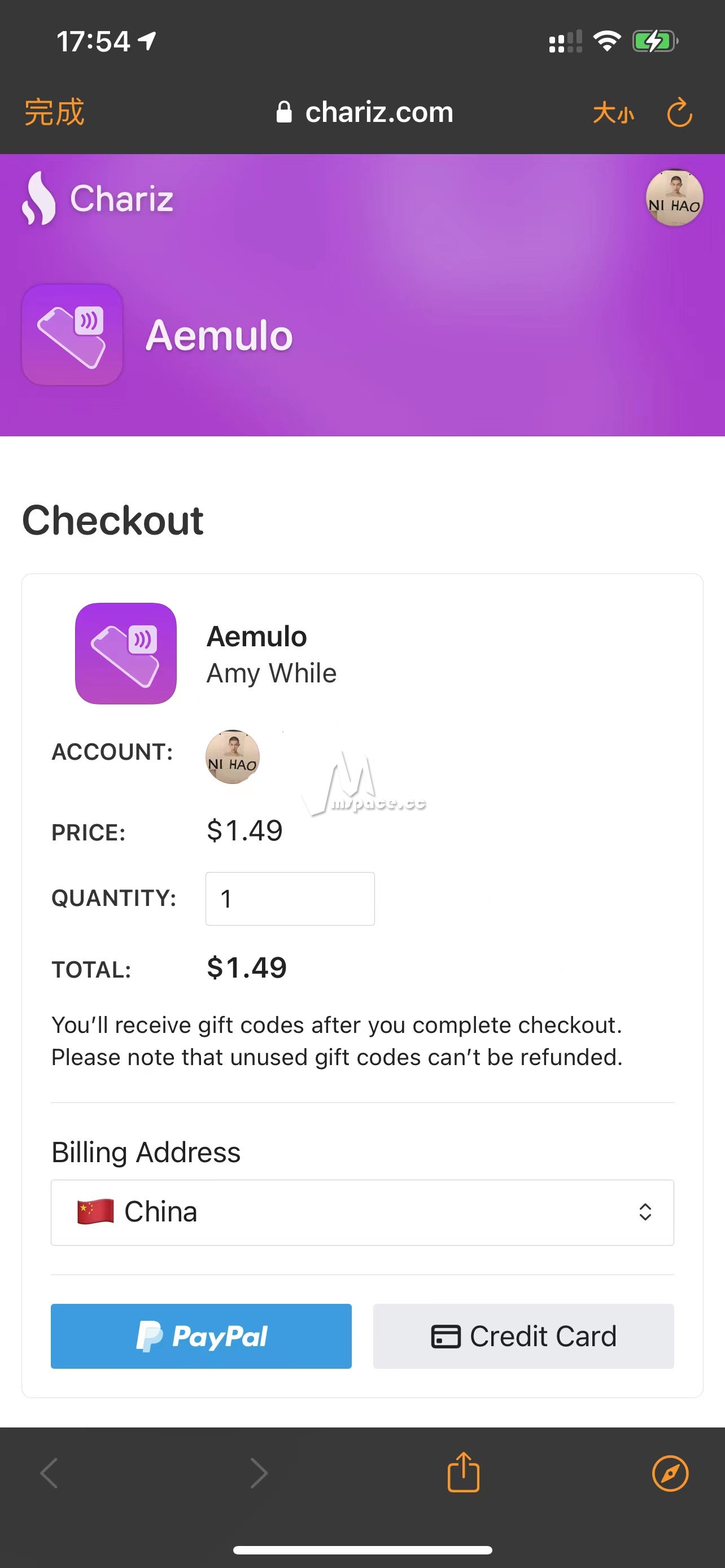Focus the Quantity input field
Viewport: 725px width, 1568px height.
coord(290,899)
